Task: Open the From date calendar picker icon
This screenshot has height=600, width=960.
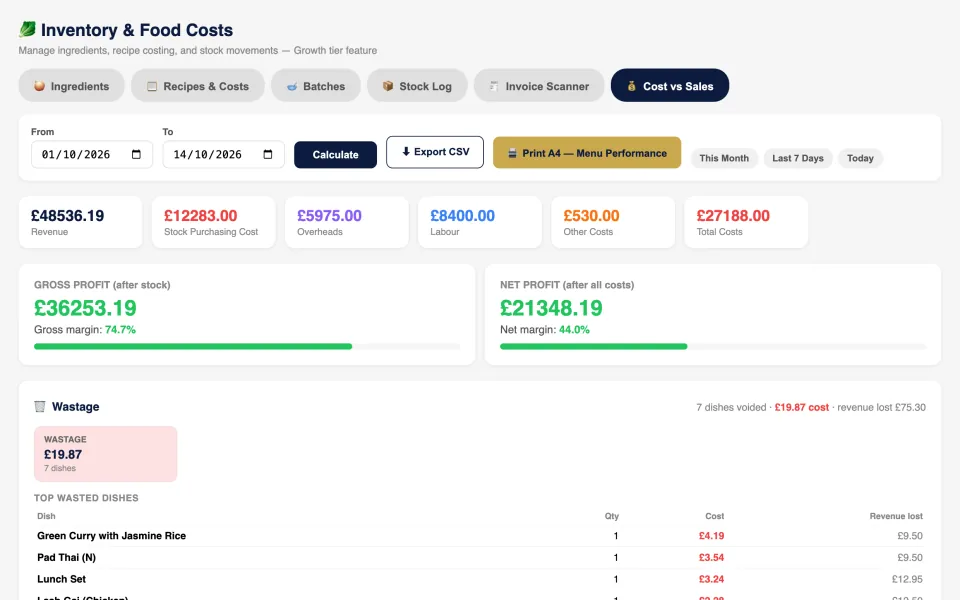Action: 137,154
